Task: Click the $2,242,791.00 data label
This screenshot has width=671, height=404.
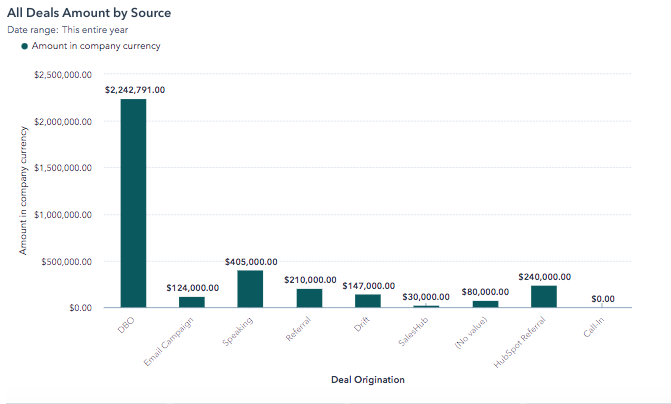Action: [x=135, y=90]
